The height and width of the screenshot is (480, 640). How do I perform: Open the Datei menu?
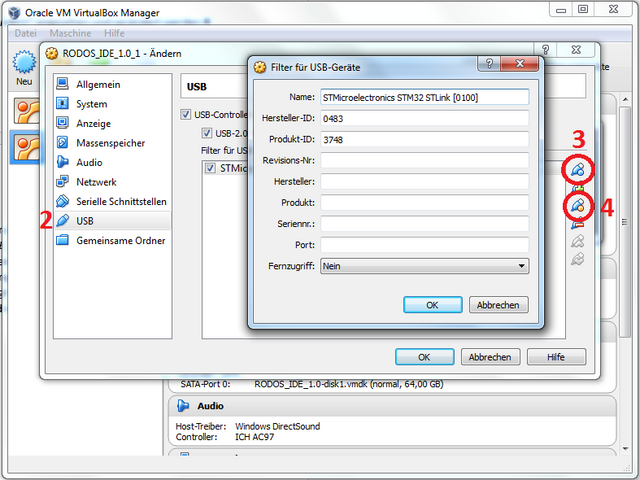tap(26, 33)
